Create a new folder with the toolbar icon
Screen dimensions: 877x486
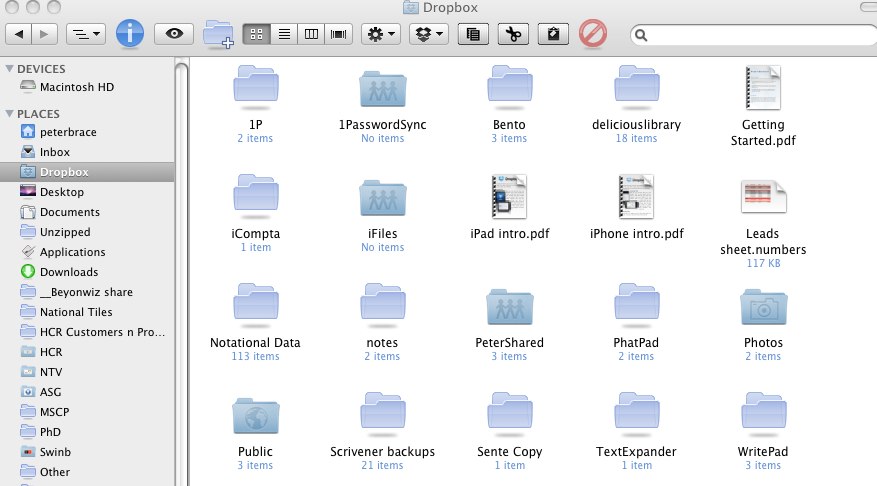(x=218, y=34)
